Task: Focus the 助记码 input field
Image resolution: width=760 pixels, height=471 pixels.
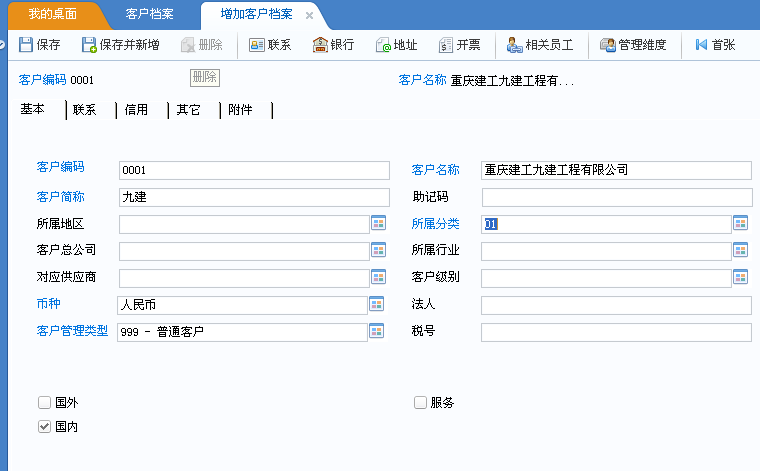Action: click(617, 197)
